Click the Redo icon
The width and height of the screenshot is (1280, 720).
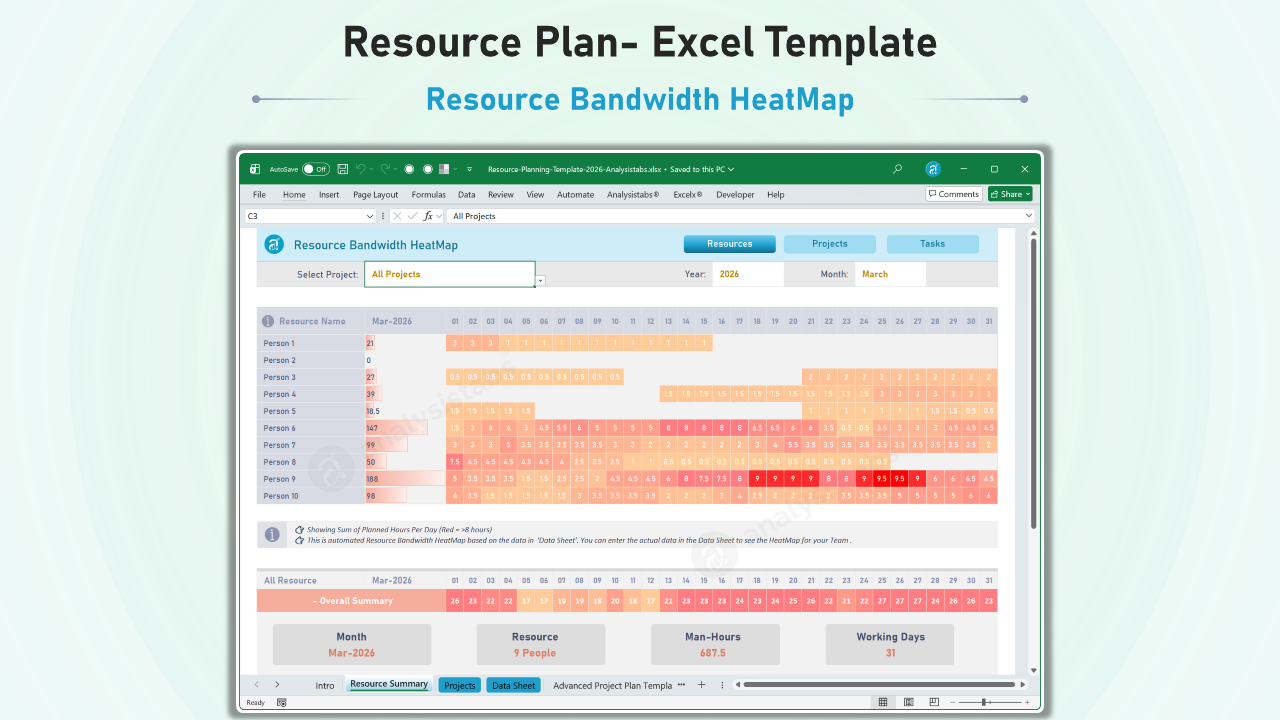[x=385, y=169]
